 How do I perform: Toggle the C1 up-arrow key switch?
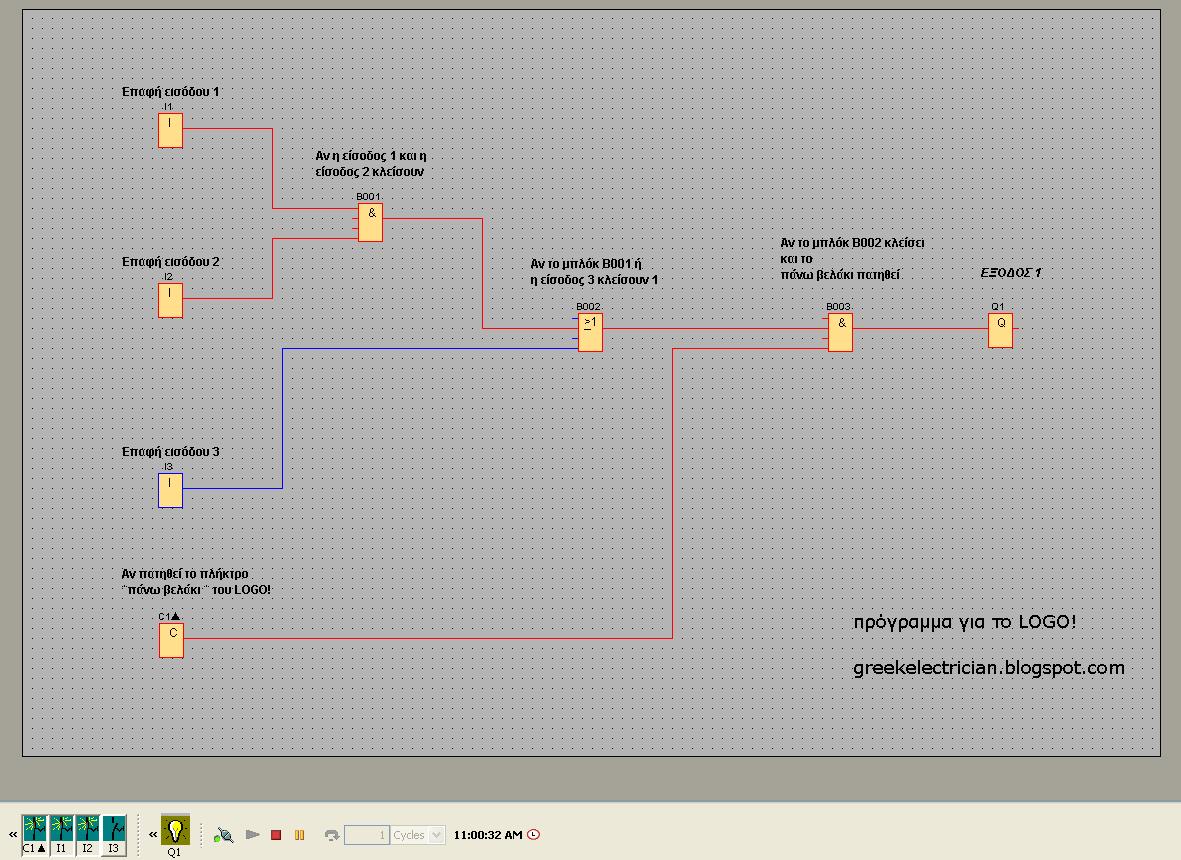33,828
